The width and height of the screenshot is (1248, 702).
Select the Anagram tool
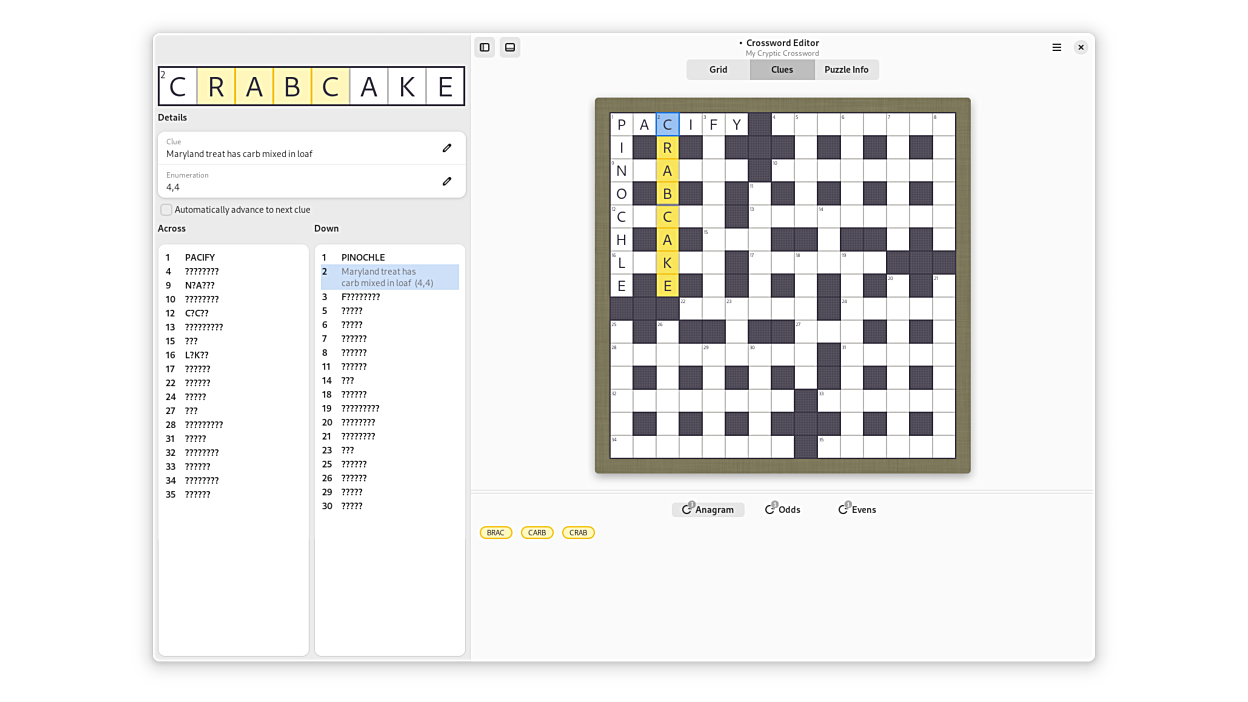coord(708,510)
